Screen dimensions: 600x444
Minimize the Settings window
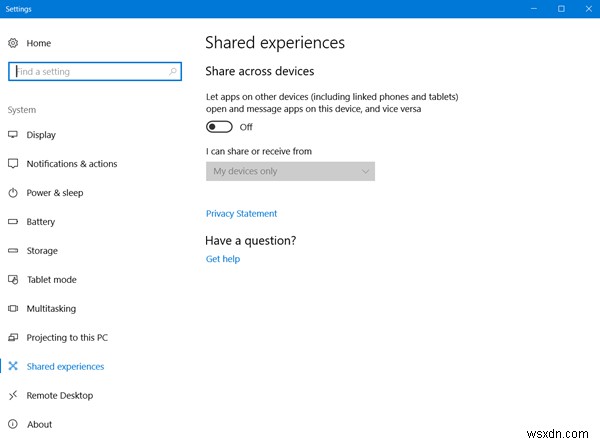534,8
